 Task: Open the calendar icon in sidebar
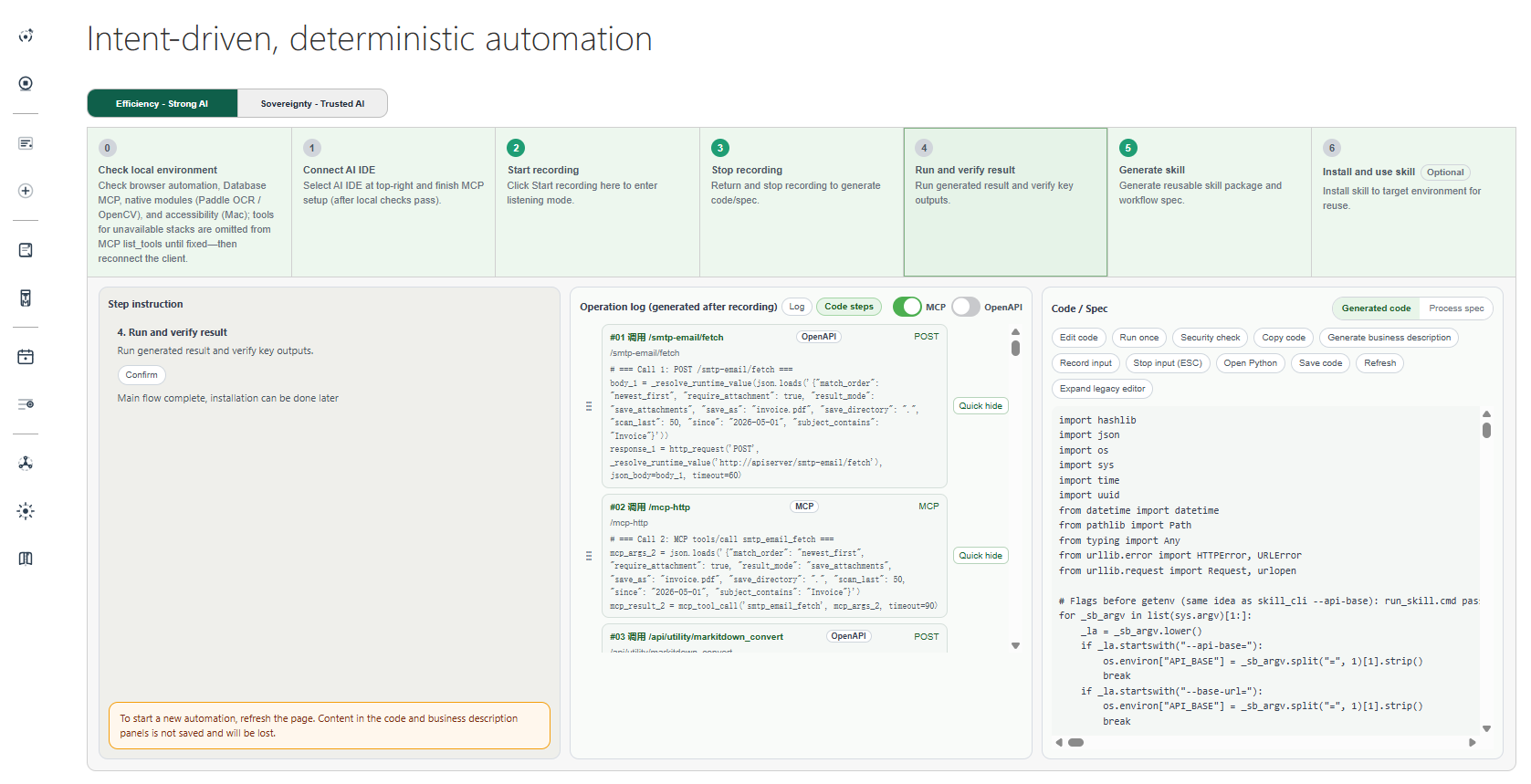tap(26, 357)
